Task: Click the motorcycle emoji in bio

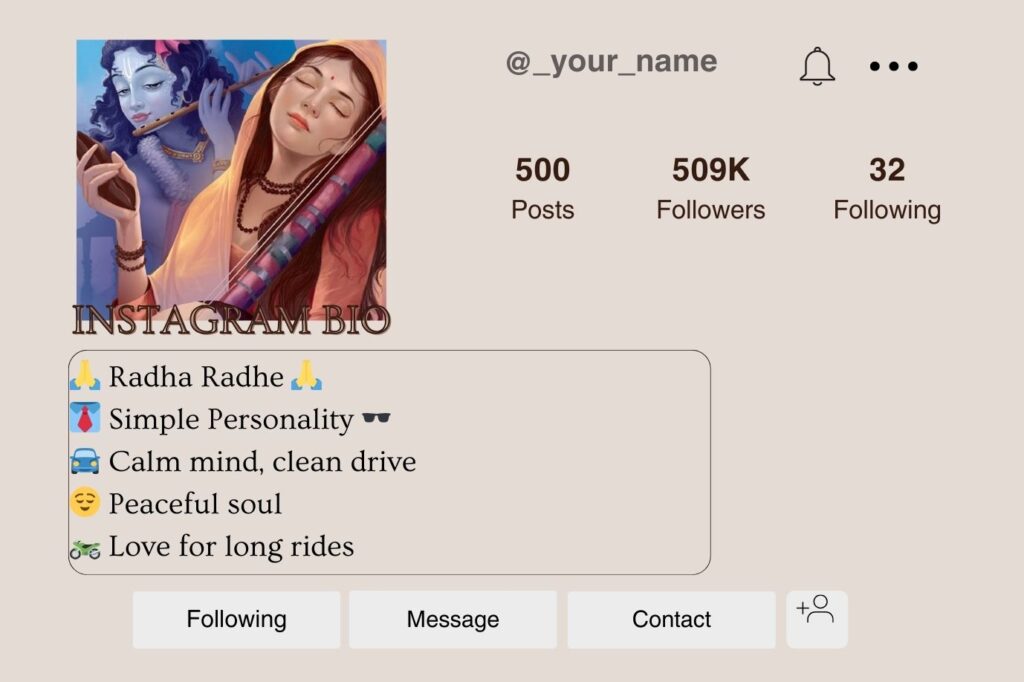Action: [x=86, y=547]
